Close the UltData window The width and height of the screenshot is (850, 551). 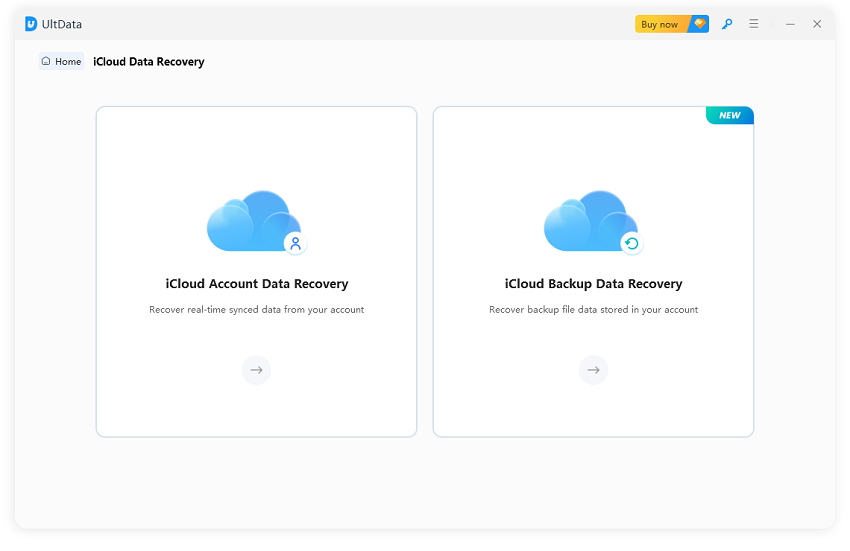click(817, 24)
